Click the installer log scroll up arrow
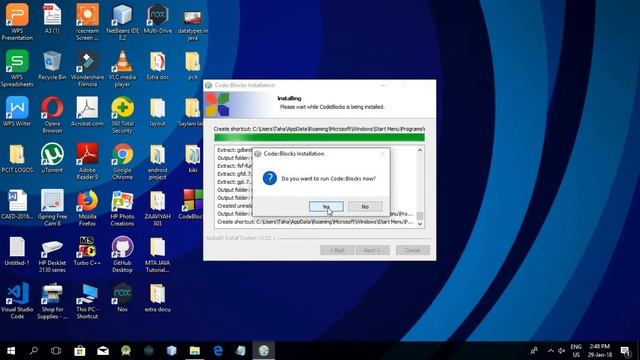Image resolution: width=640 pixels, height=360 pixels. pos(420,150)
